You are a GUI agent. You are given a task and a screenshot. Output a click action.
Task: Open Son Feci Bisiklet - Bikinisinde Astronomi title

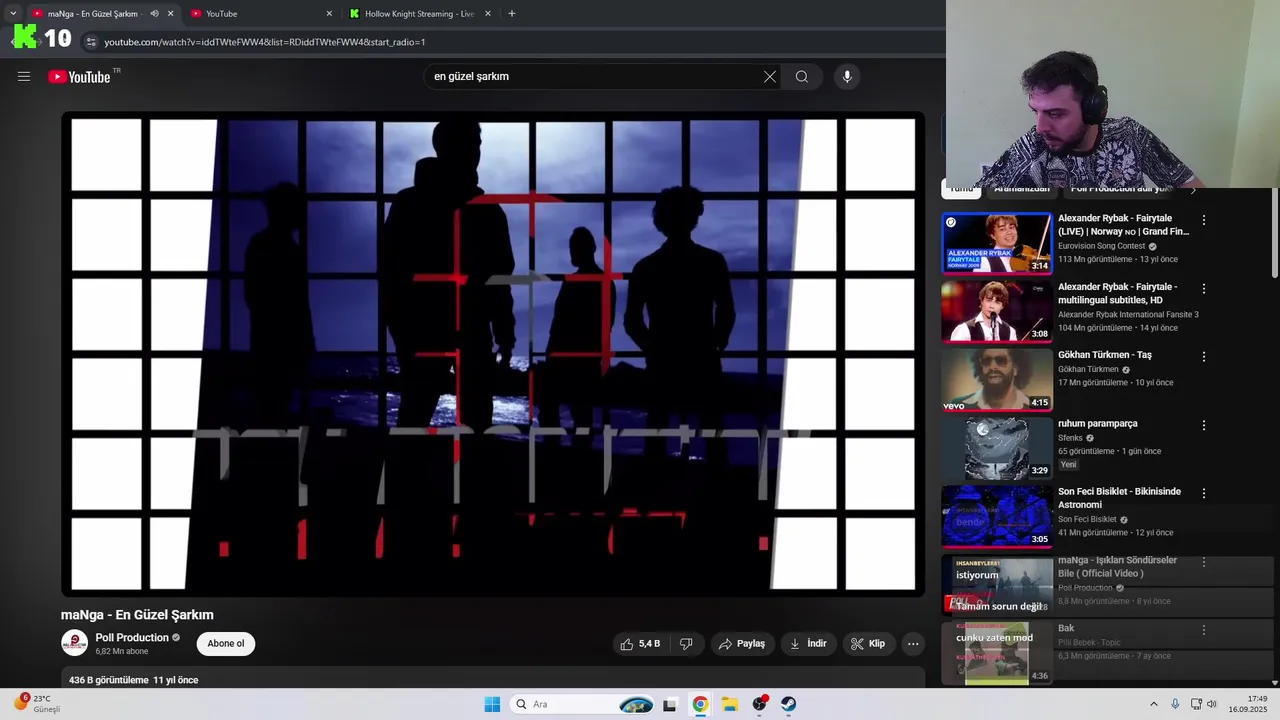point(1120,498)
